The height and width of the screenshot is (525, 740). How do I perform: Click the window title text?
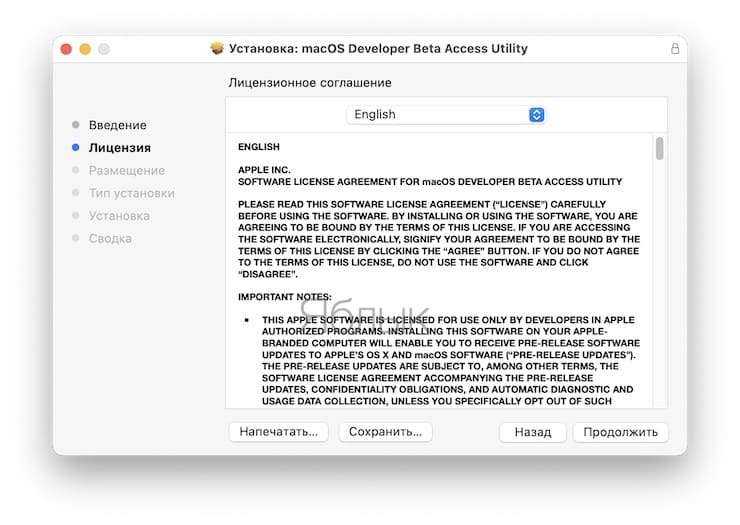pos(378,49)
